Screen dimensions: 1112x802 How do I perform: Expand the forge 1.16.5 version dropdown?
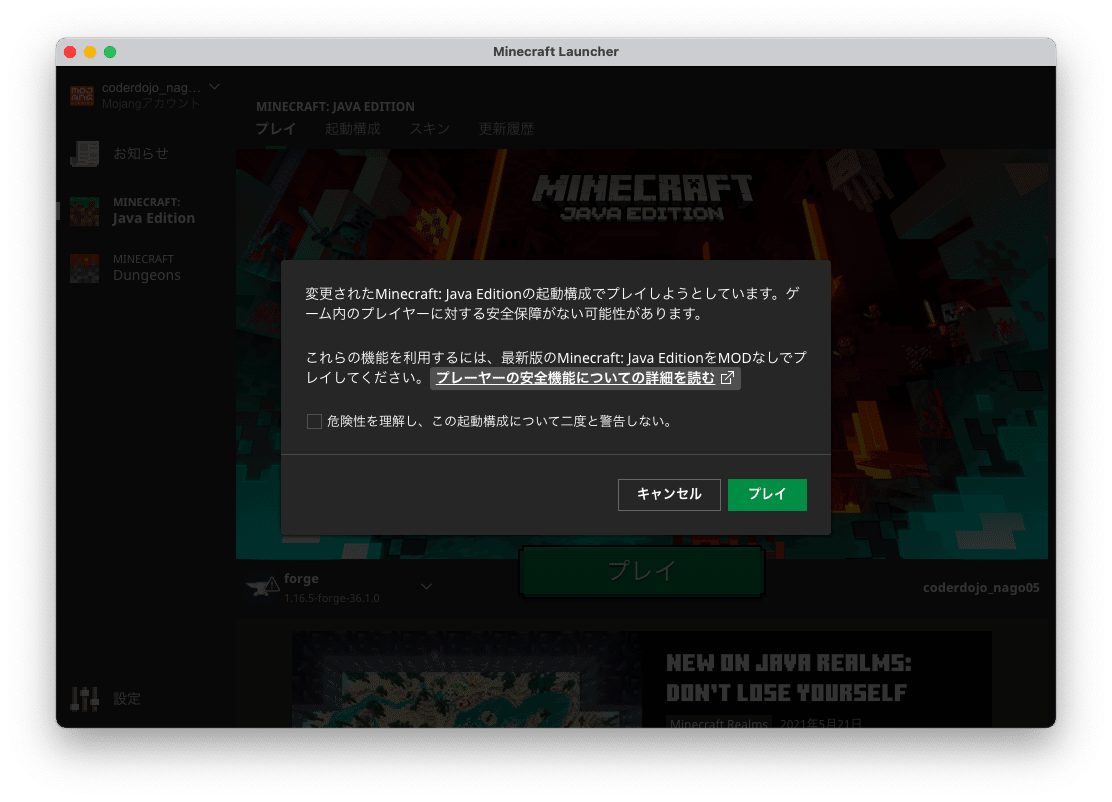coord(426,586)
